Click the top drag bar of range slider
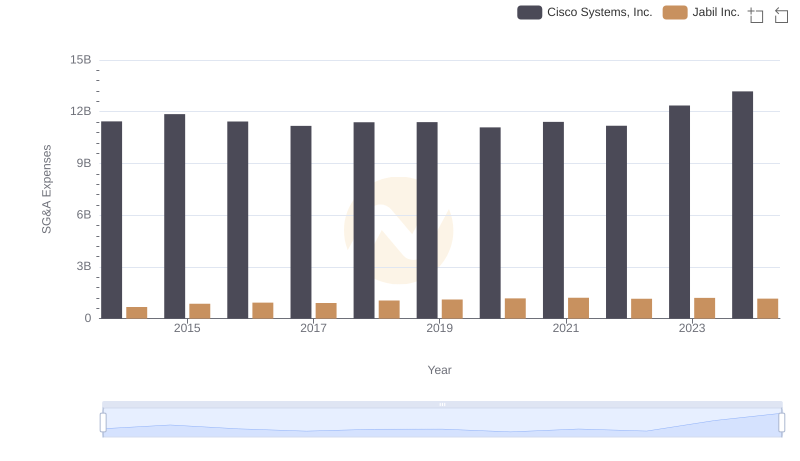Image resolution: width=800 pixels, height=461 pixels. pyautogui.click(x=442, y=404)
